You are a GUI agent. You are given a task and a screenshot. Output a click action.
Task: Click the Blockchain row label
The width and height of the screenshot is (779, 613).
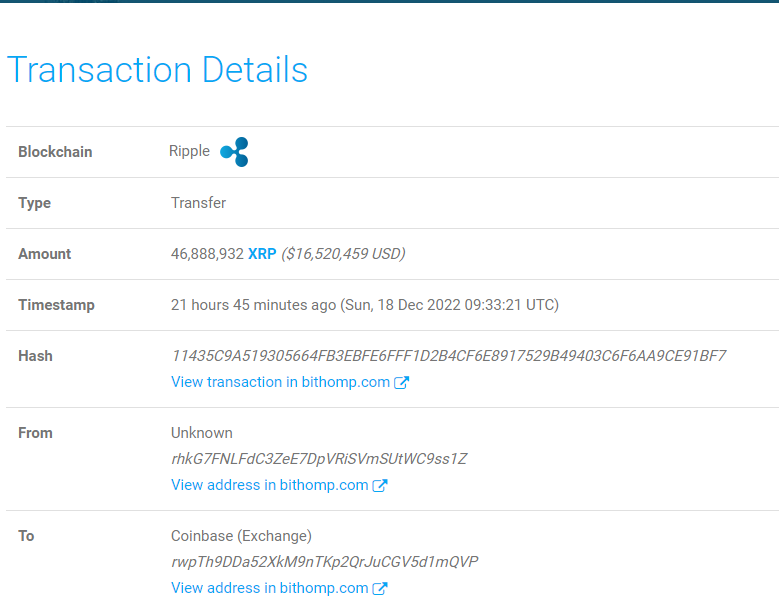[x=55, y=152]
